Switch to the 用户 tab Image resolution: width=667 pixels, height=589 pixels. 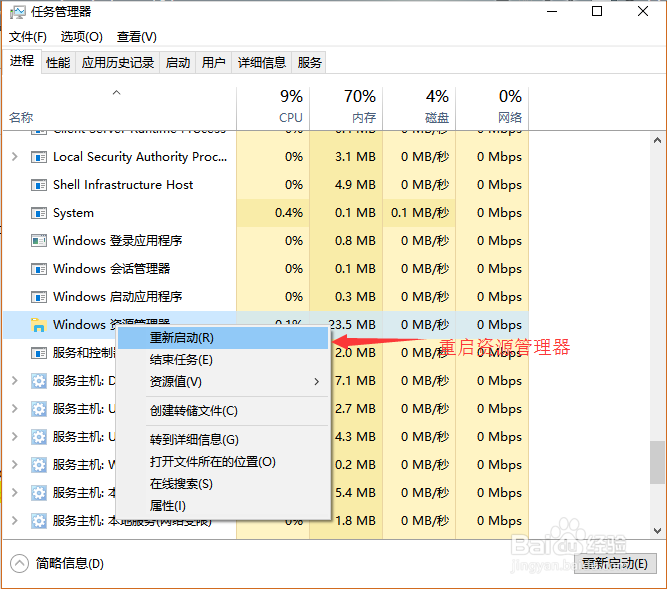tap(214, 63)
